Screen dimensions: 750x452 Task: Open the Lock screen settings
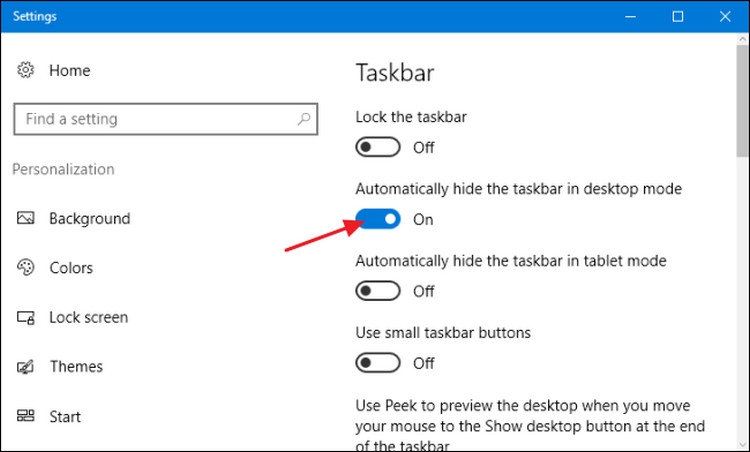(x=88, y=317)
